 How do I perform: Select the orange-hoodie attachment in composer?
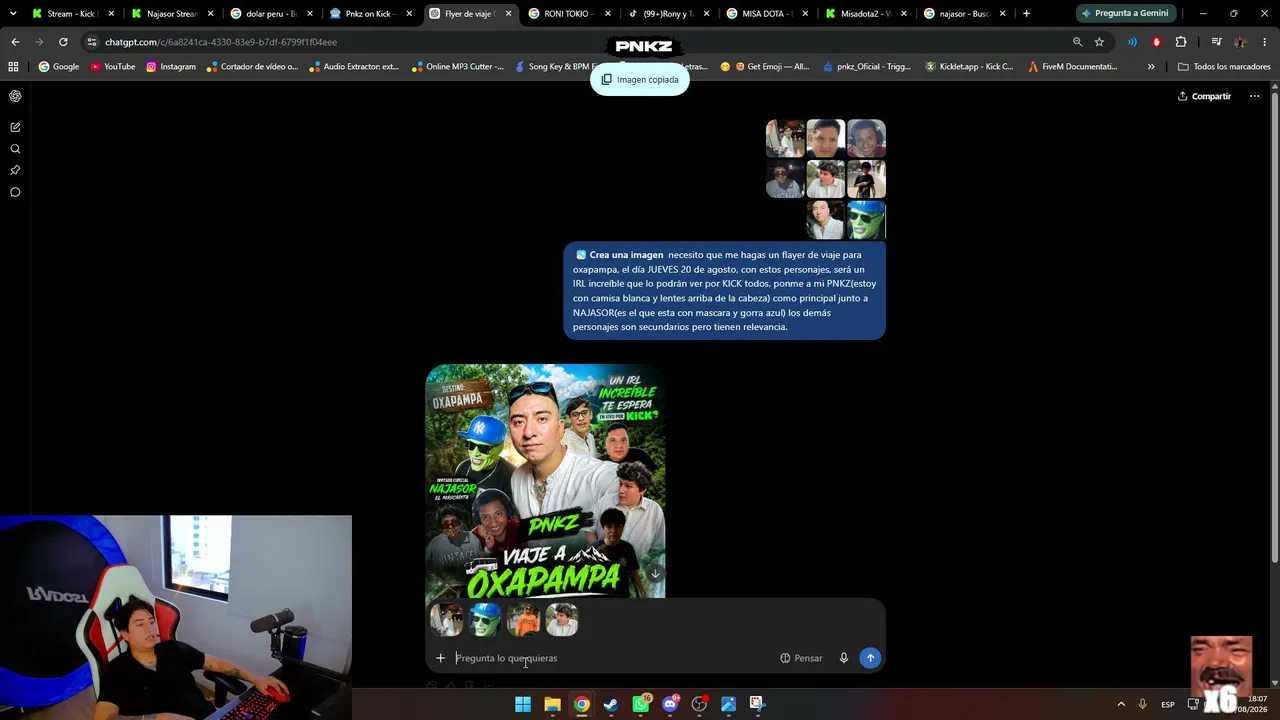523,620
